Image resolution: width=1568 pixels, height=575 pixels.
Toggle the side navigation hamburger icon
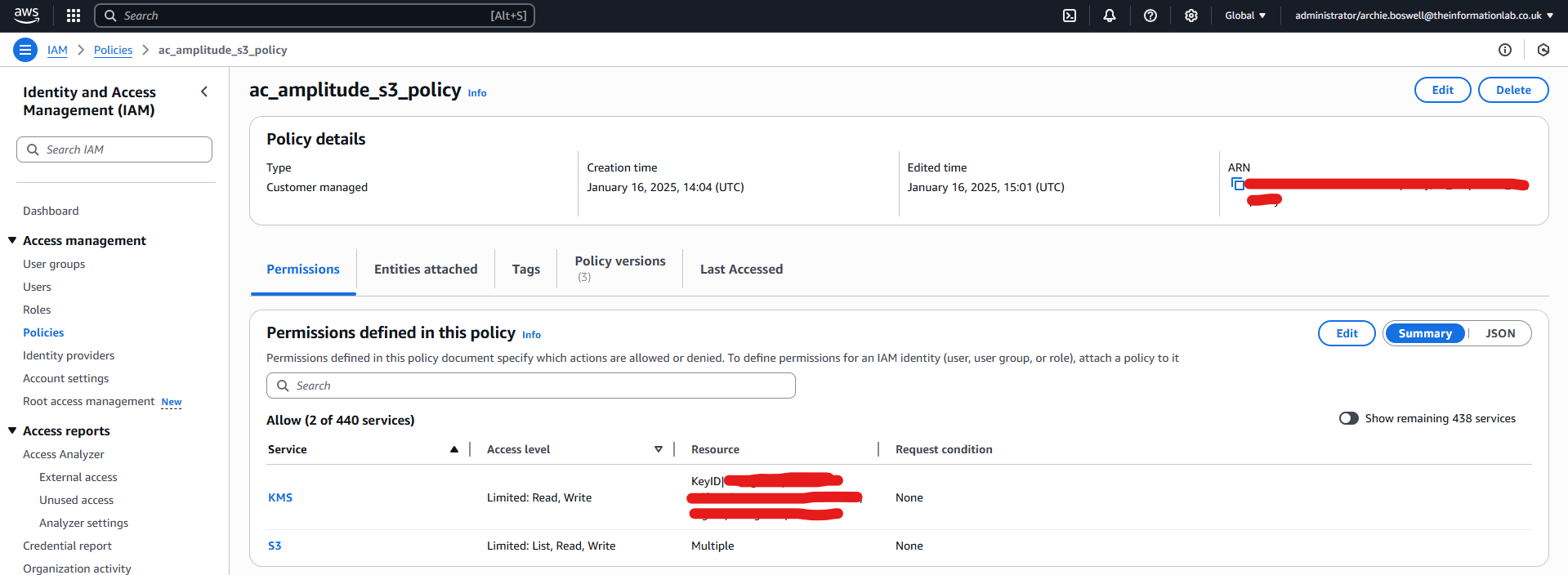point(25,50)
